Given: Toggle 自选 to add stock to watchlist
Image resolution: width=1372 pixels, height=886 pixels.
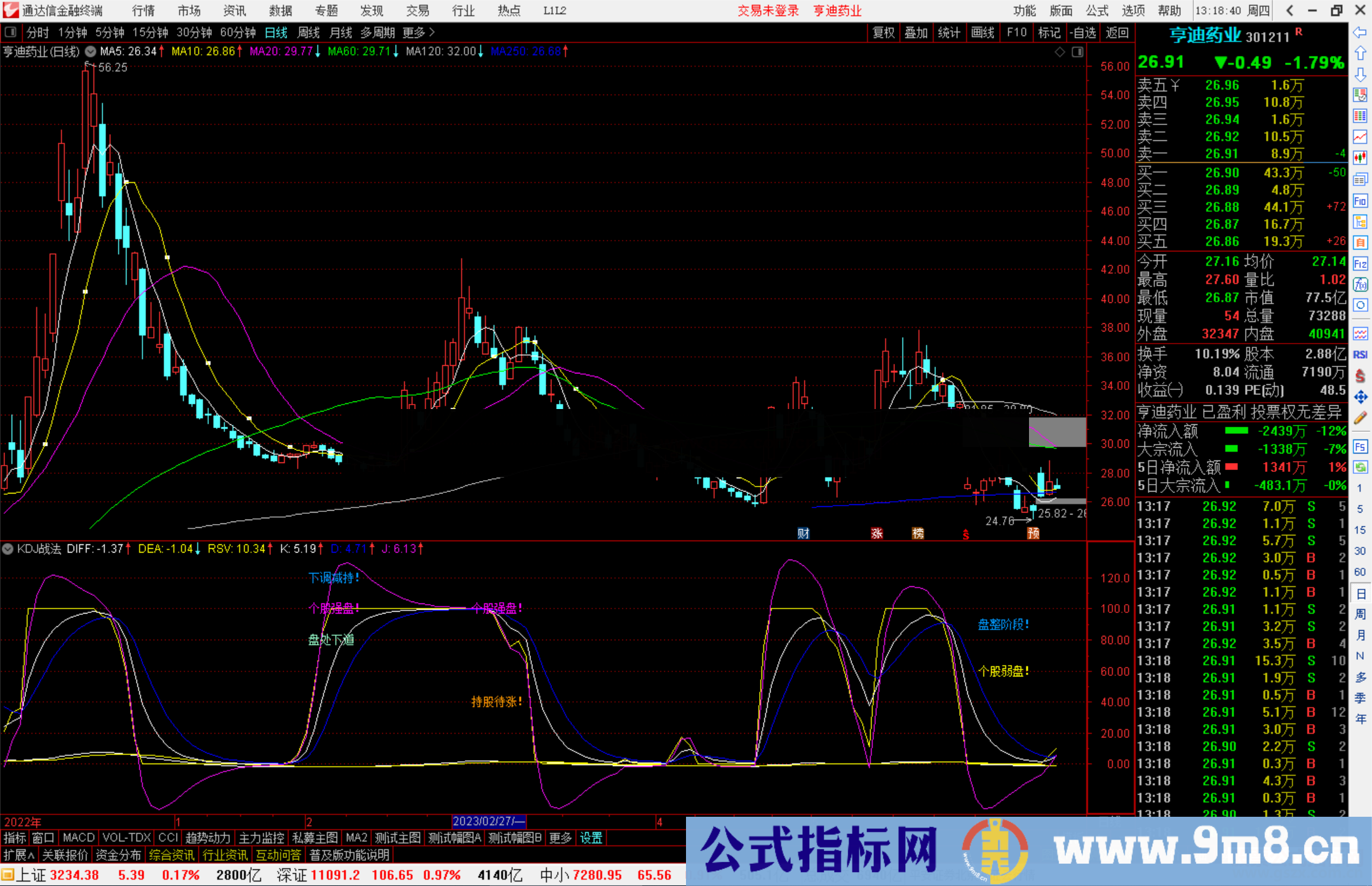Looking at the screenshot, I should (1084, 32).
